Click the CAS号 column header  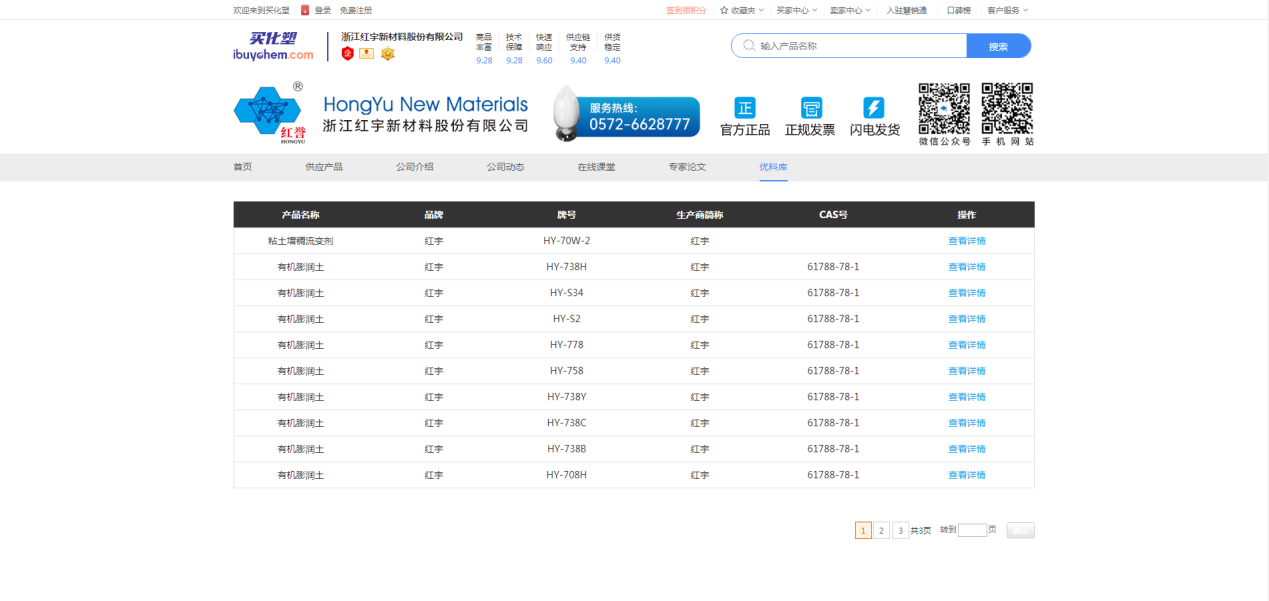[833, 215]
